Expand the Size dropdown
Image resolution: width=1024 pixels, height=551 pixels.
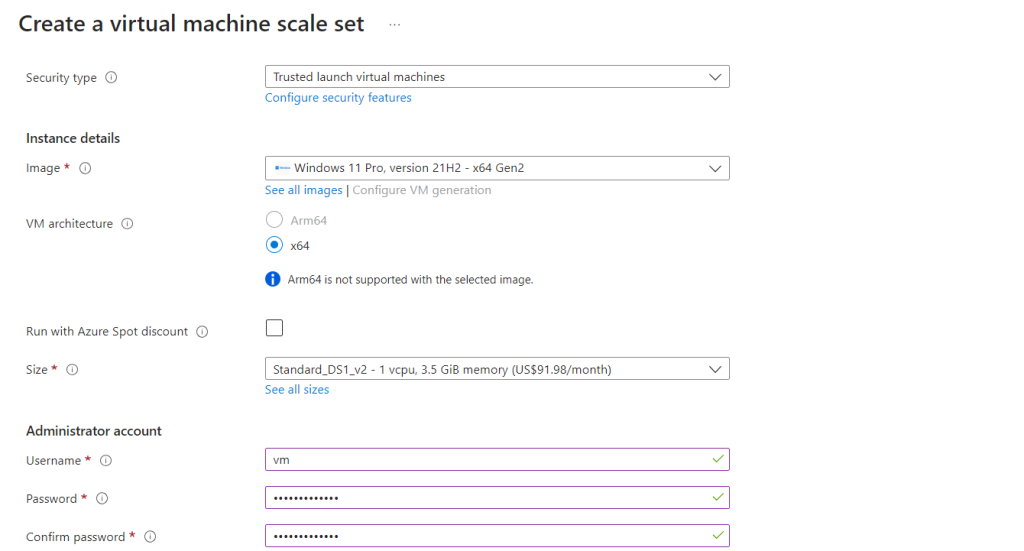[x=497, y=369]
